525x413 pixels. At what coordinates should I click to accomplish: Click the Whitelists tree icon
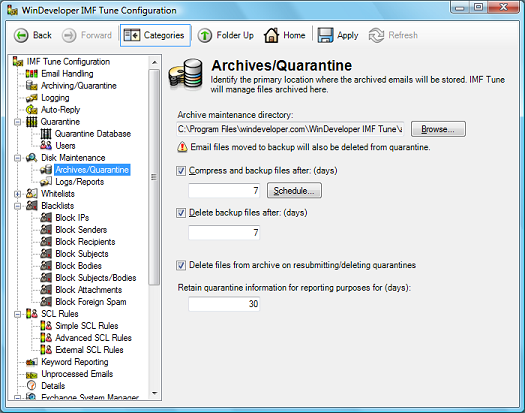pyautogui.click(x=32, y=194)
